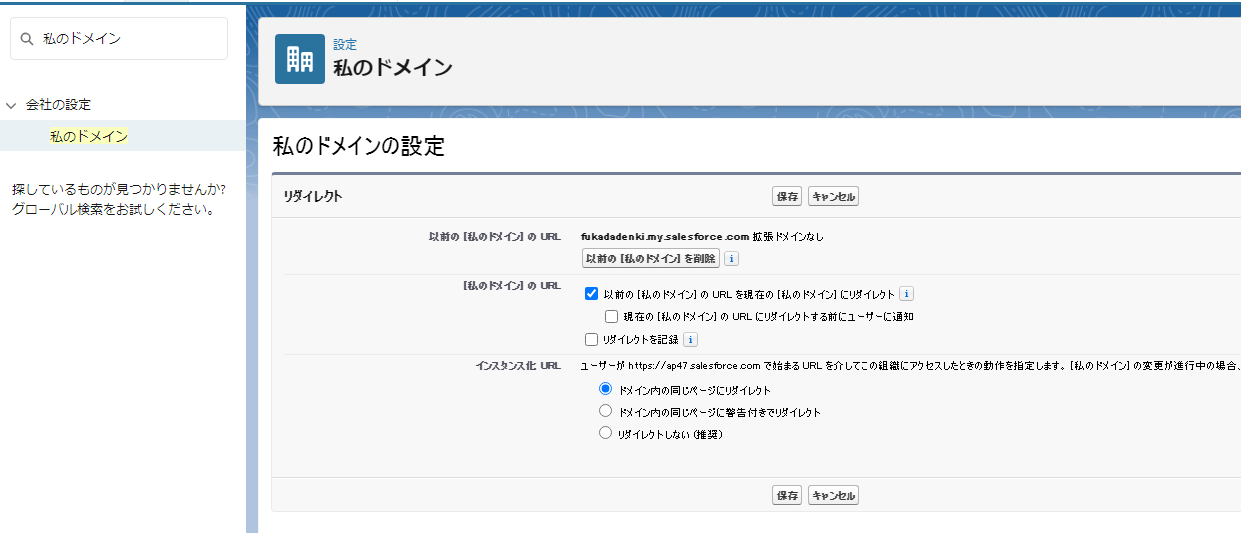Click the top 保存 button
This screenshot has width=1241, height=533.
tap(788, 197)
